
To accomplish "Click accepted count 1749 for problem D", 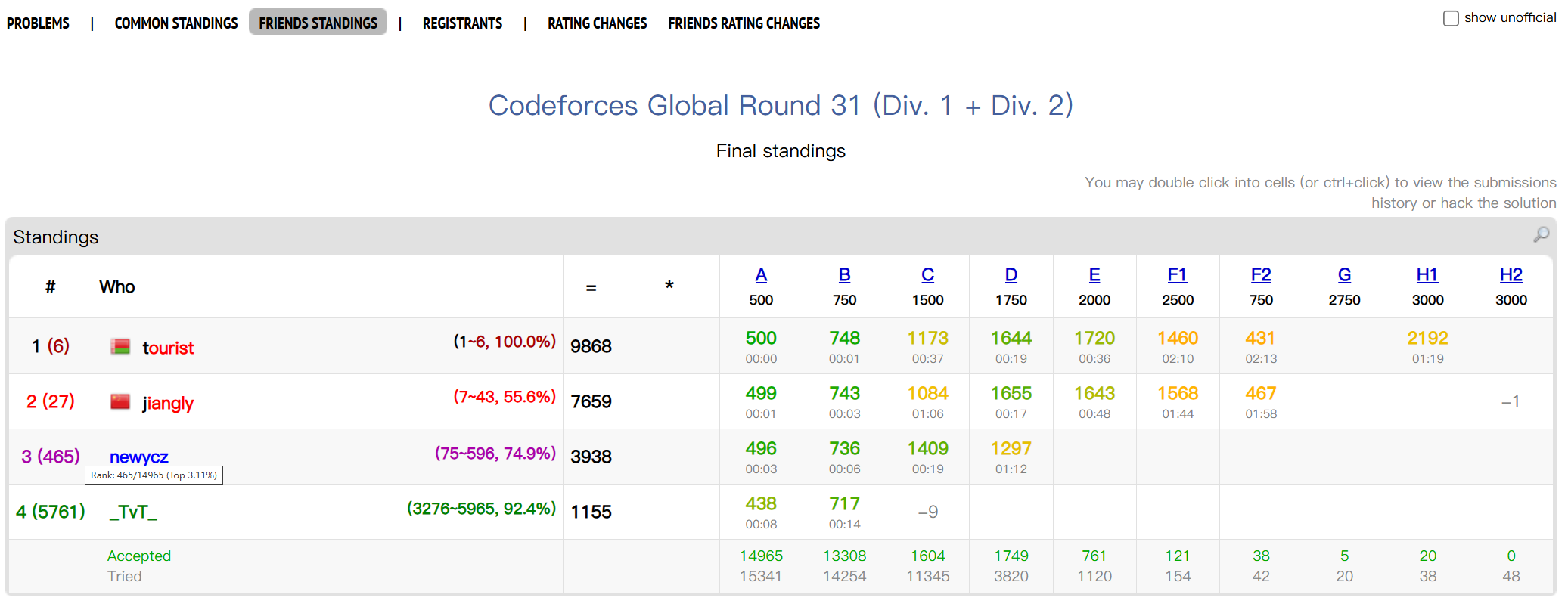I will point(1011,556).
